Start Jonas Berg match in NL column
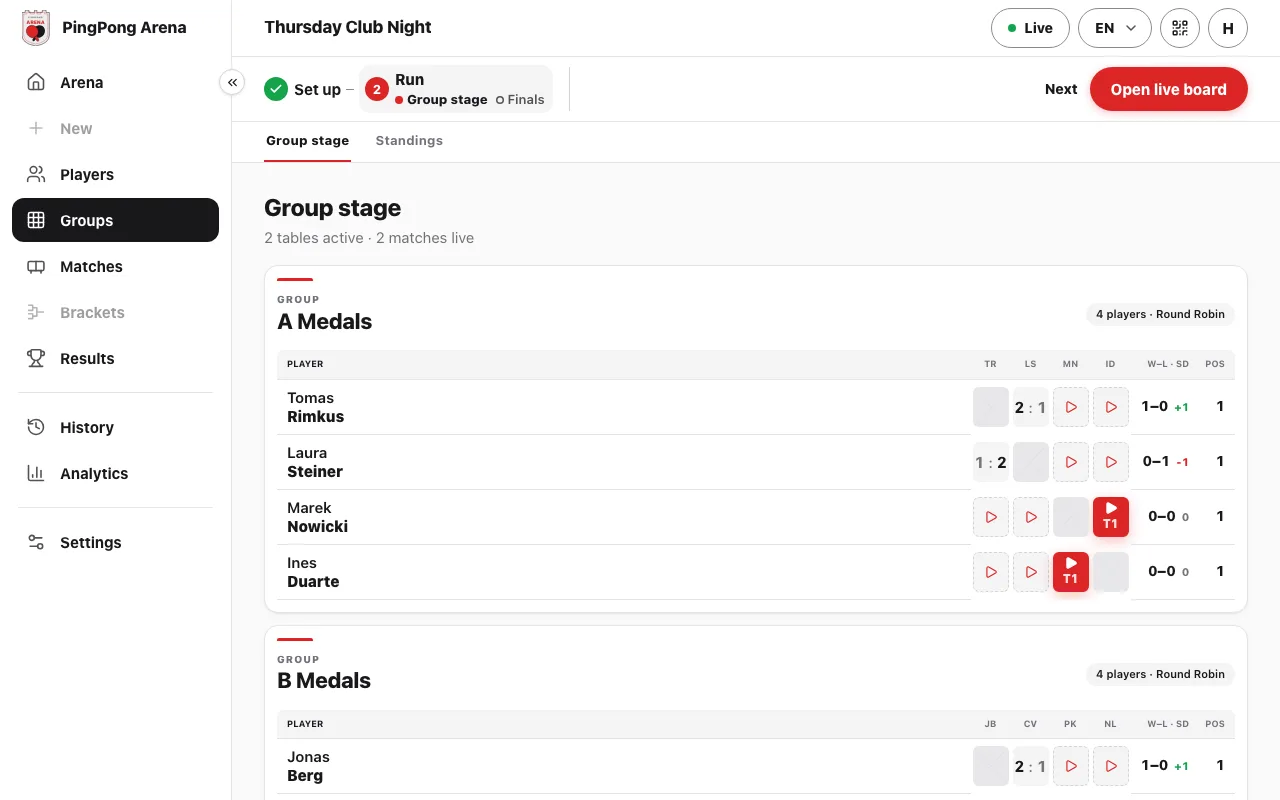The height and width of the screenshot is (800, 1280). pyautogui.click(x=1111, y=766)
